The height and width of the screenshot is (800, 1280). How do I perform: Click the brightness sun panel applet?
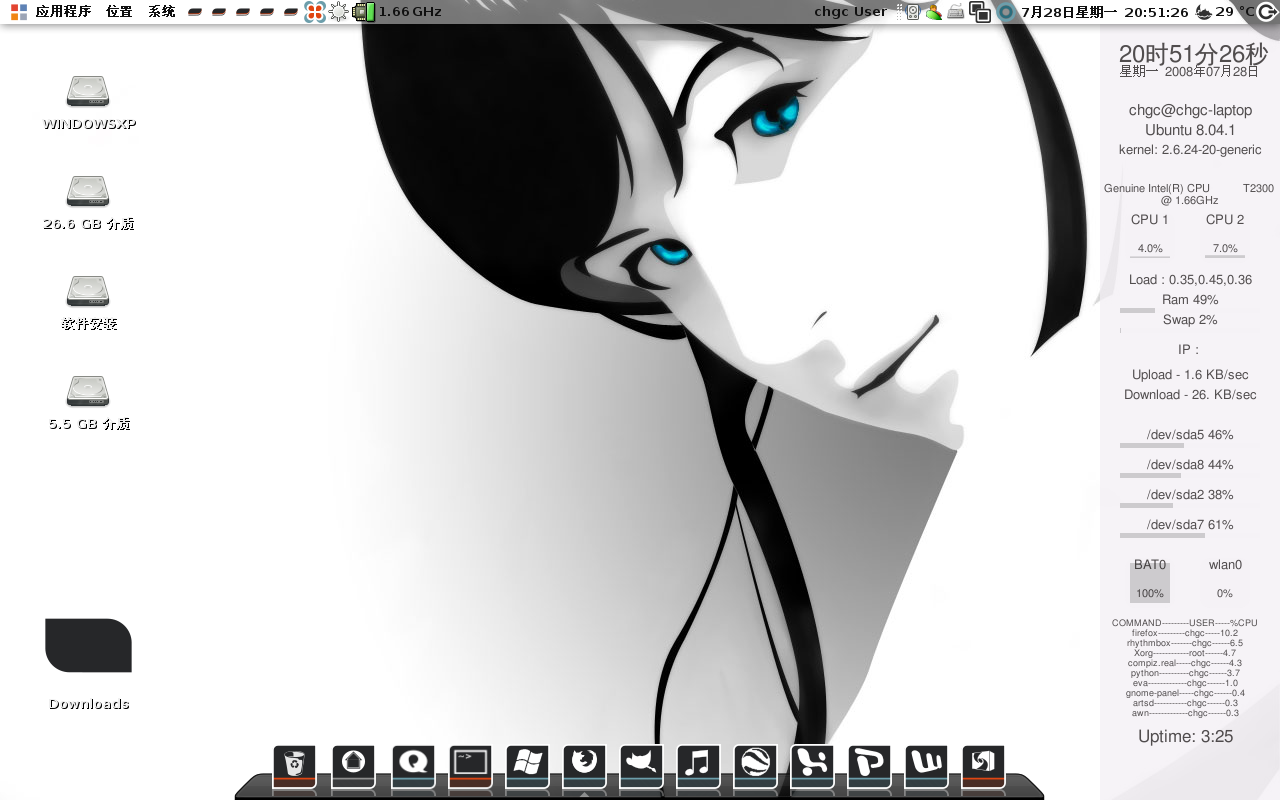tap(339, 12)
